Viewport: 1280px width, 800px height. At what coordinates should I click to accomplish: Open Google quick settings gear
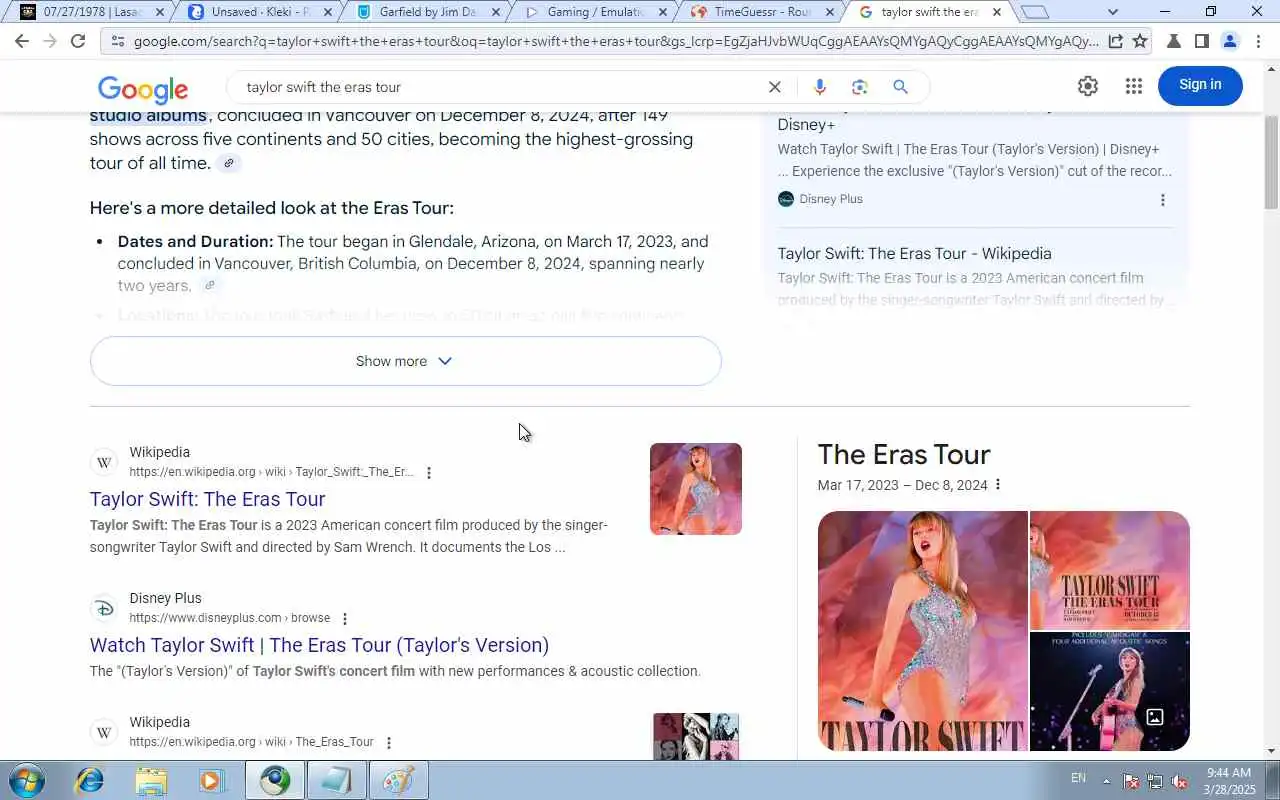1088,86
